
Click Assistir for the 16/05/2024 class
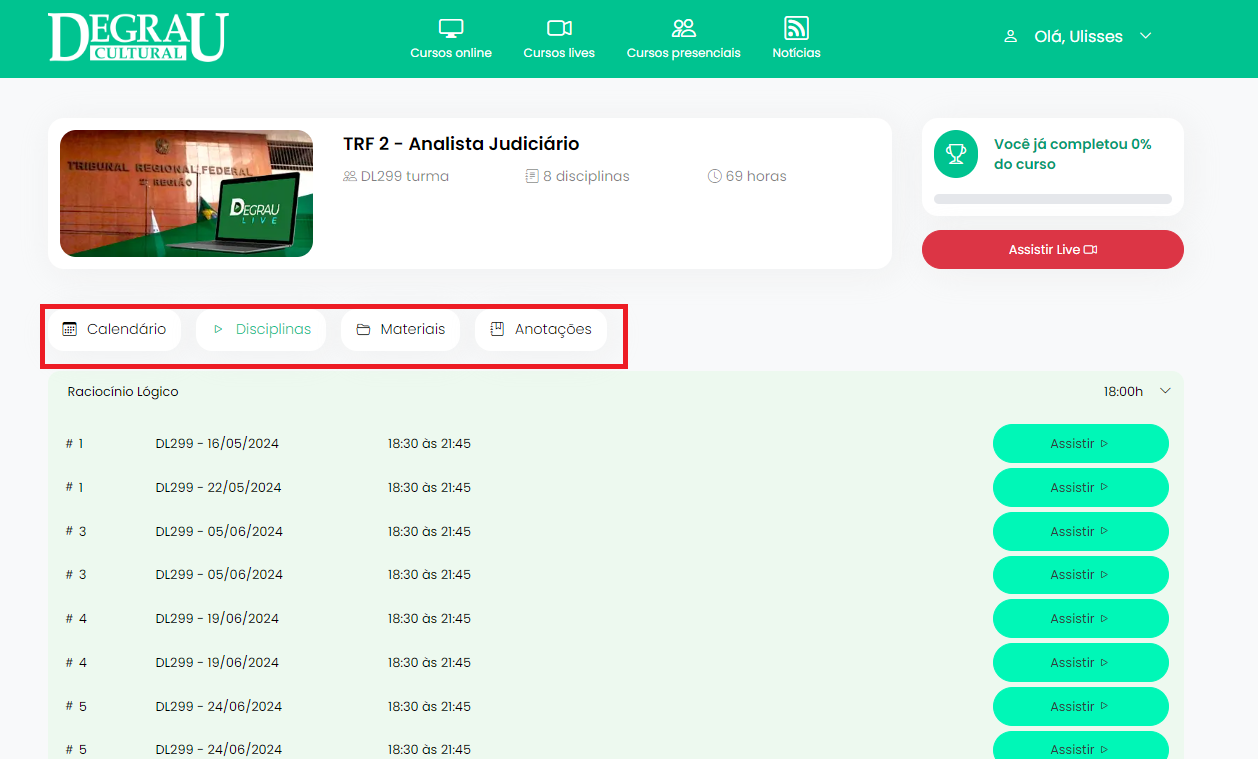pyautogui.click(x=1080, y=444)
